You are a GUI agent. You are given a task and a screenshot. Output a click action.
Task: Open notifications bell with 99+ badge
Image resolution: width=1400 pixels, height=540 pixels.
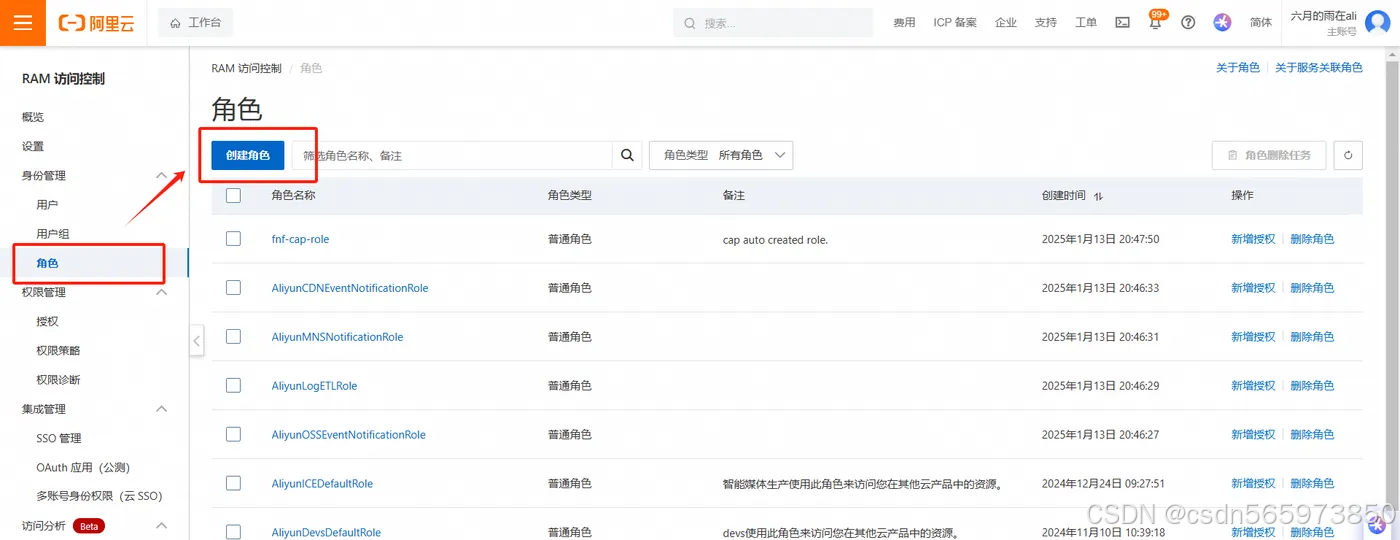click(1156, 21)
